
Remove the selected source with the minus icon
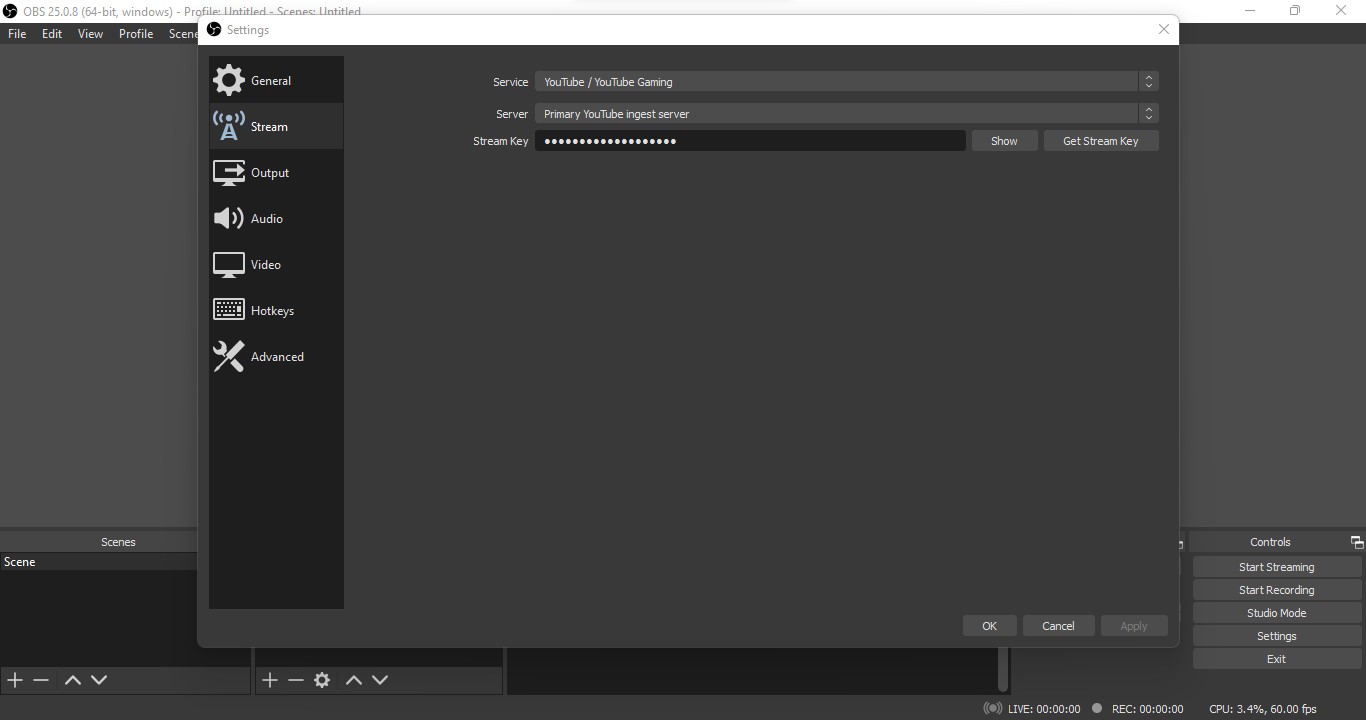point(296,680)
